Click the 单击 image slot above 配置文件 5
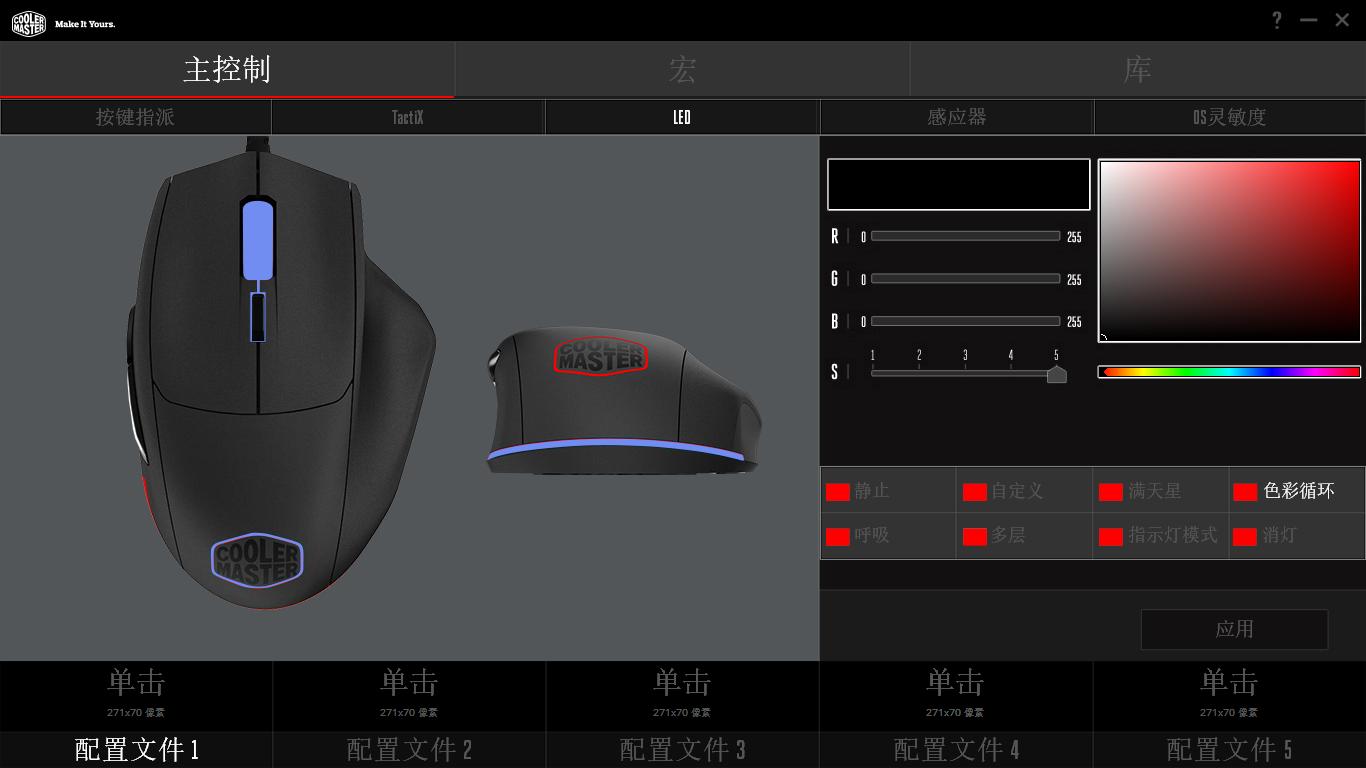This screenshot has width=1366, height=768. coord(1229,696)
